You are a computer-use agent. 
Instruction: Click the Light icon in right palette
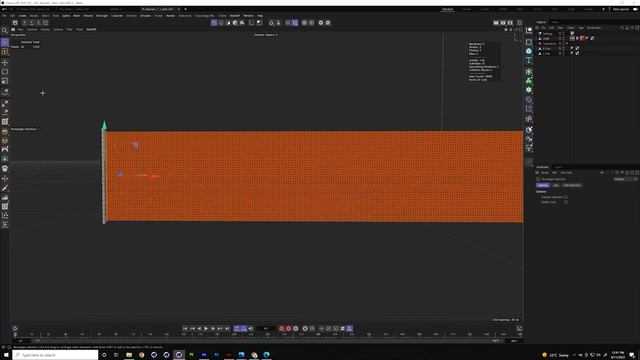(529, 149)
